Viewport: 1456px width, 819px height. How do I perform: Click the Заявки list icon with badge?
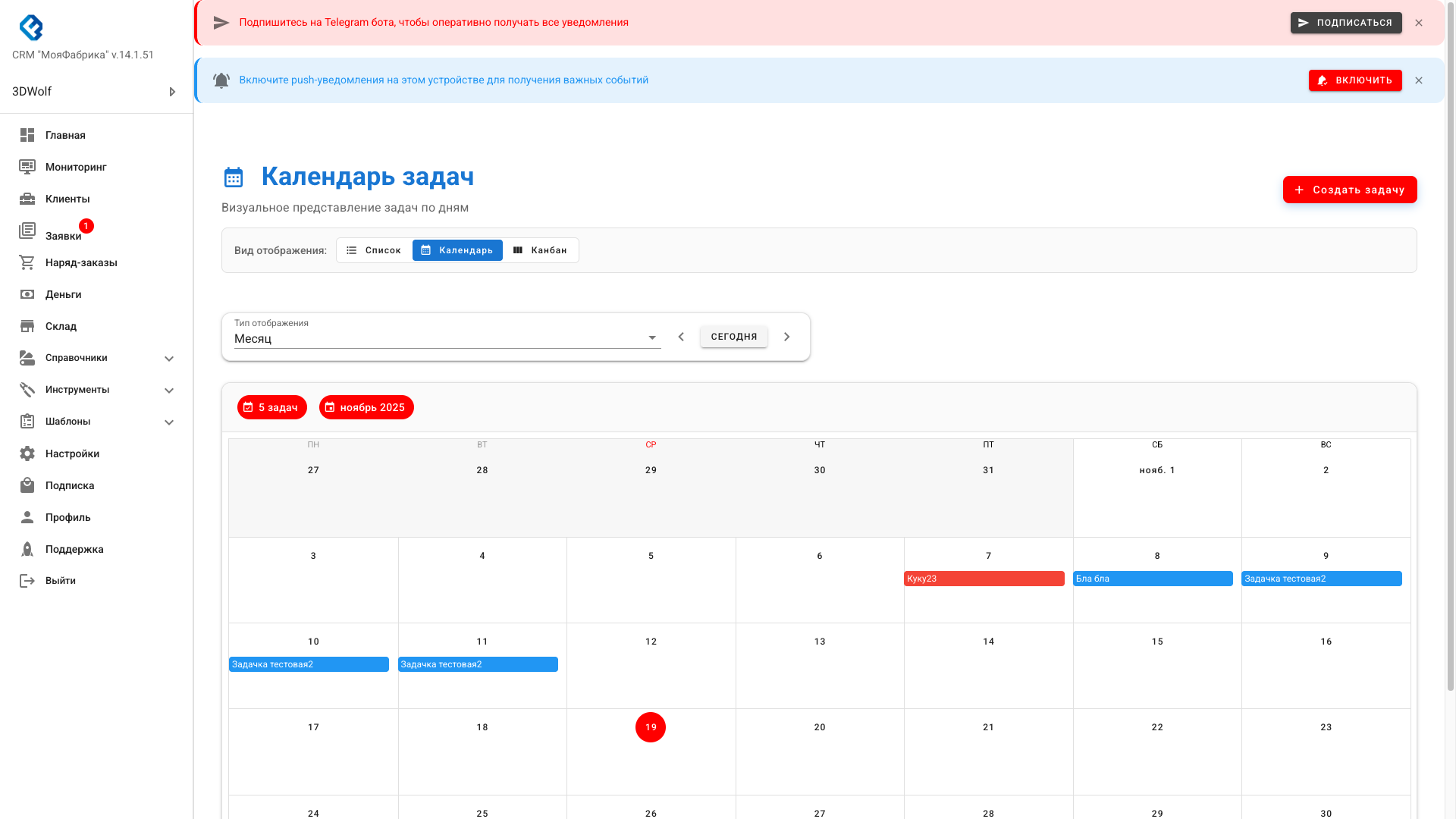coord(27,231)
